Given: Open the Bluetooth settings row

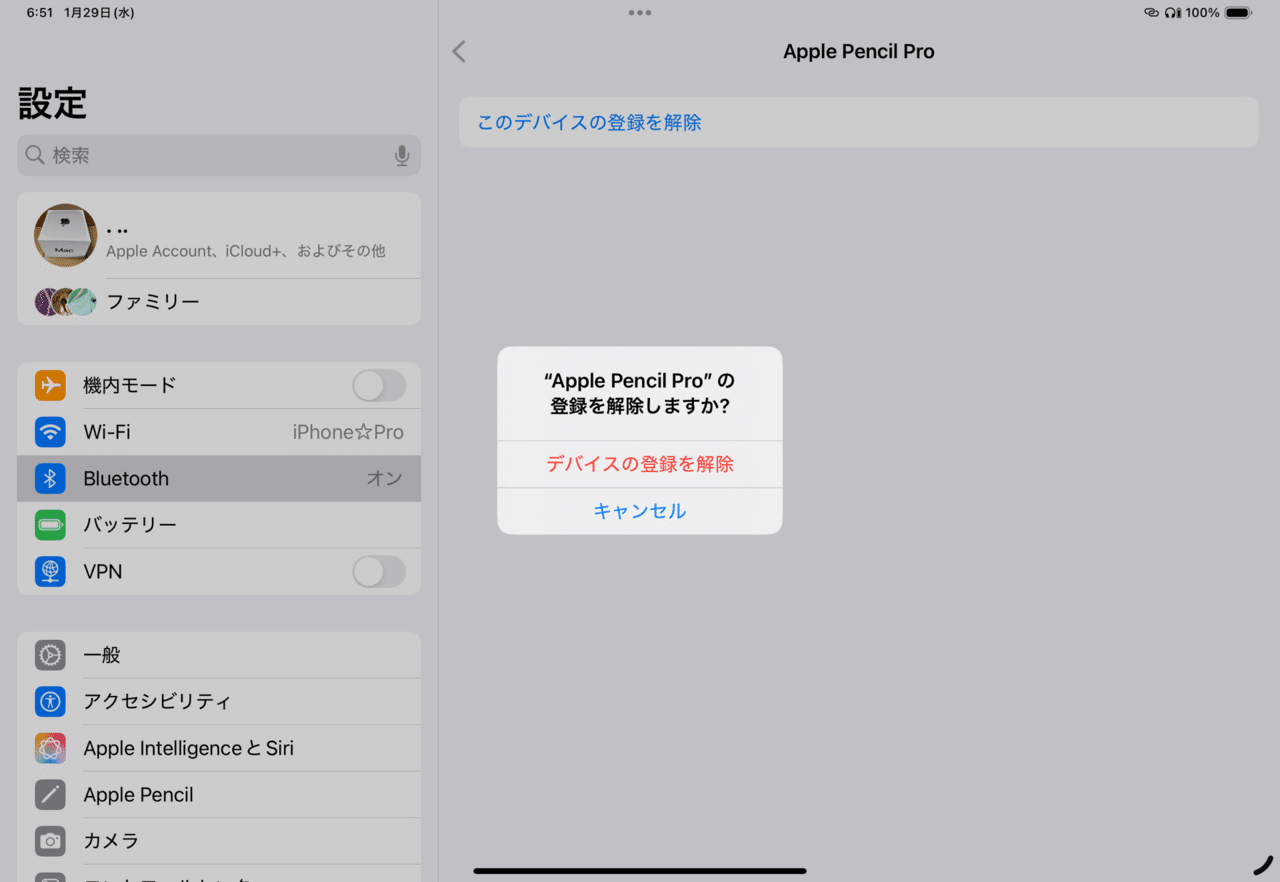Looking at the screenshot, I should pos(219,479).
